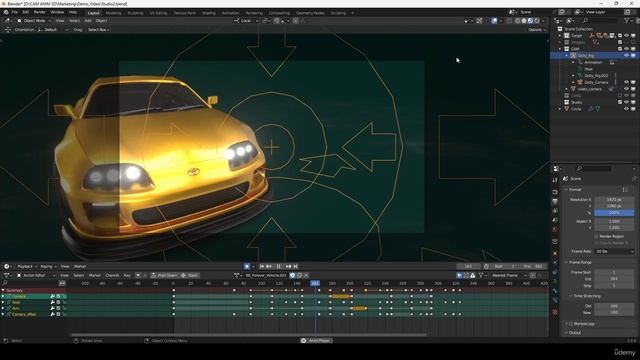Click the dope sheet channel search icon
Image resolution: width=640 pixels, height=360 pixels.
pyautogui.click(x=5, y=283)
